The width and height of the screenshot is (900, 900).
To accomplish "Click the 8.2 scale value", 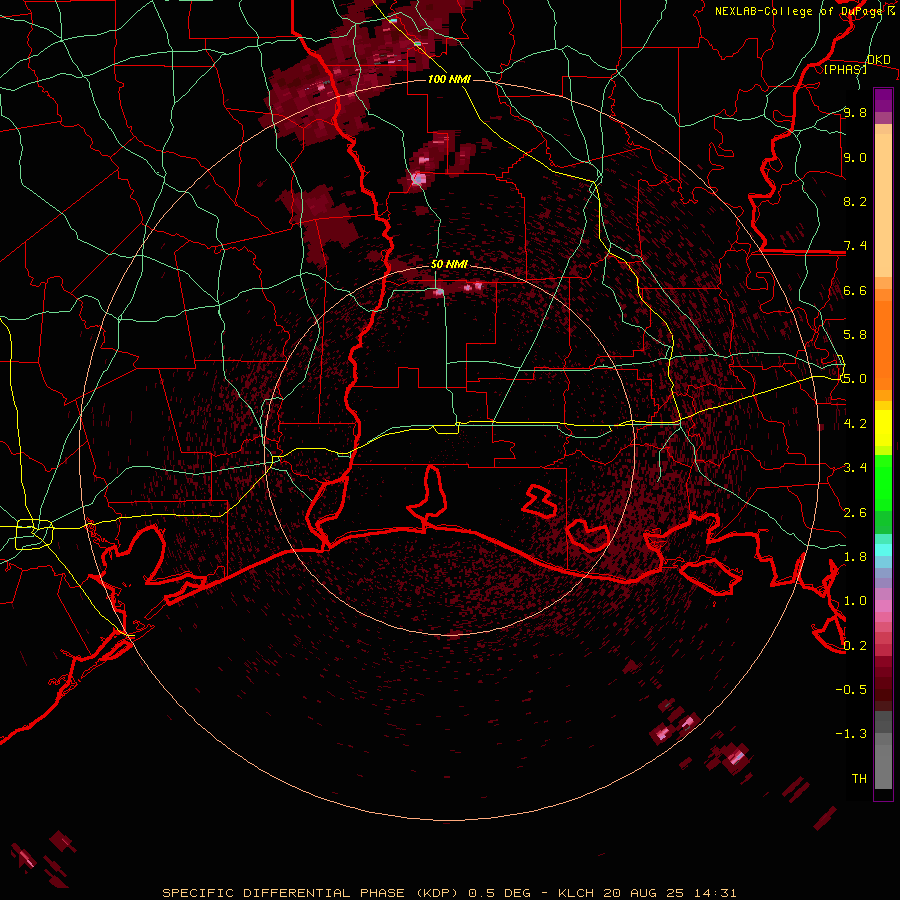I will click(x=855, y=201).
